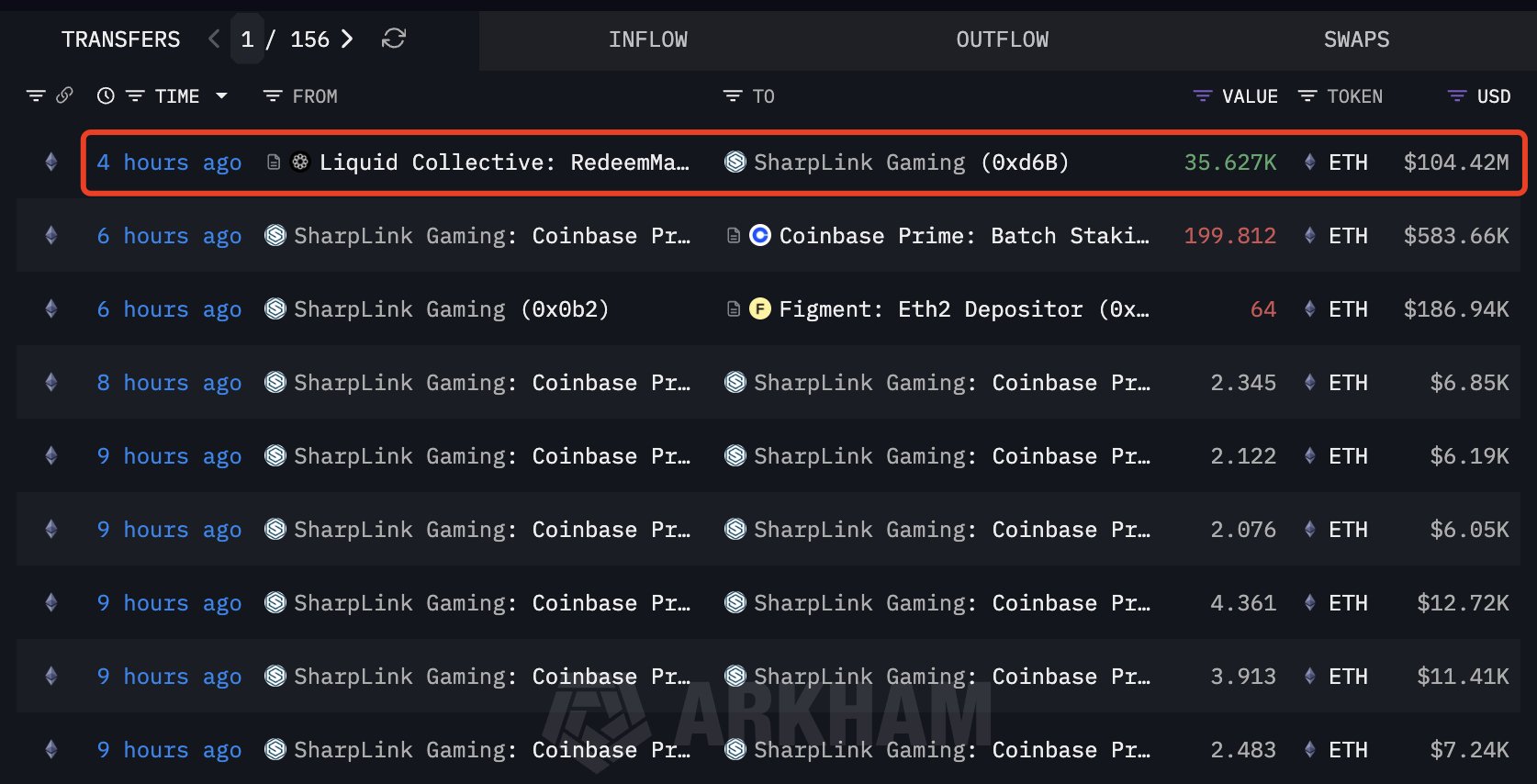This screenshot has width=1537, height=784.
Task: Click the page number 1 field
Action: 247,39
